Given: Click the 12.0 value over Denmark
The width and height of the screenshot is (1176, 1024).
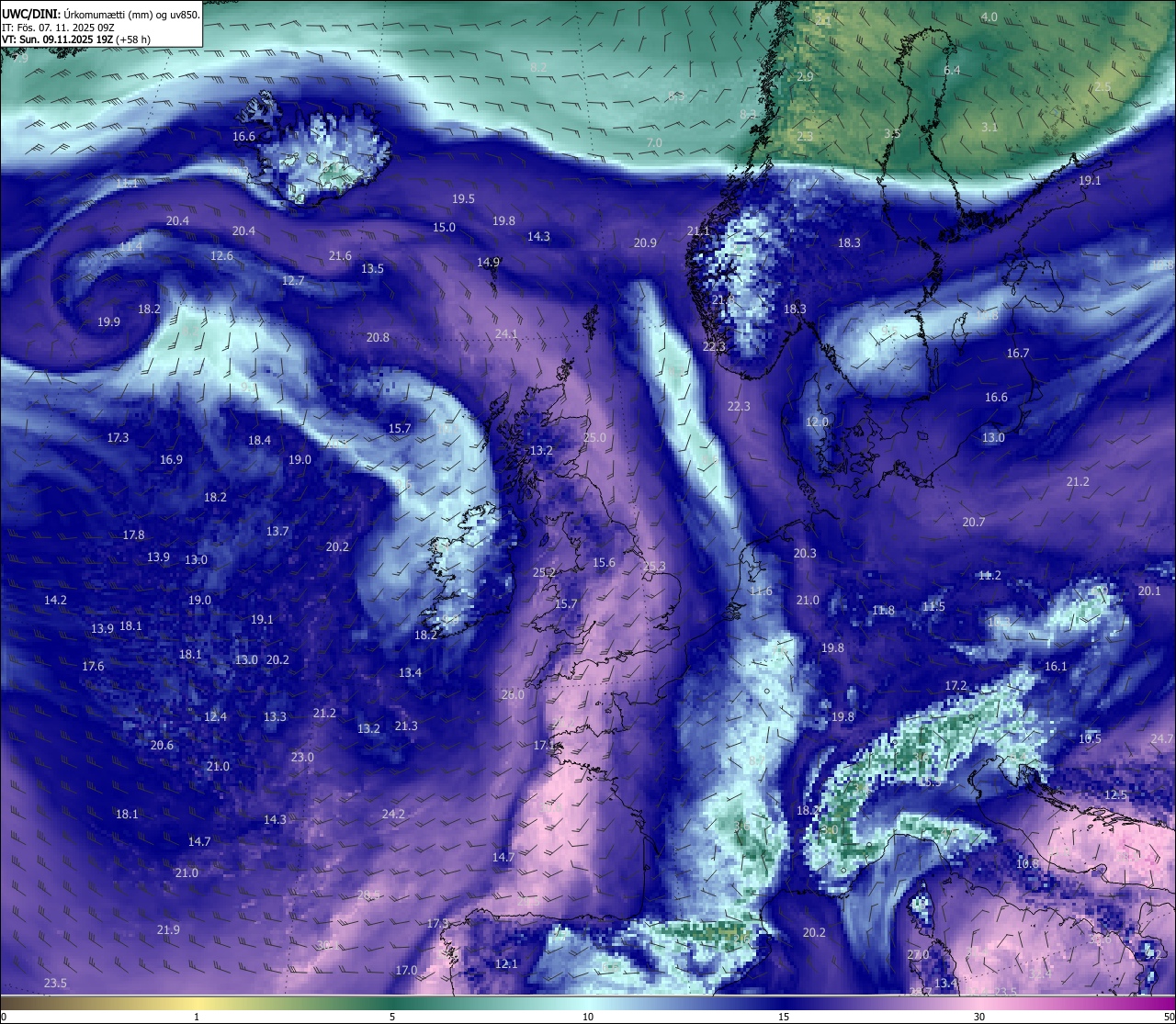Looking at the screenshot, I should click(x=817, y=422).
